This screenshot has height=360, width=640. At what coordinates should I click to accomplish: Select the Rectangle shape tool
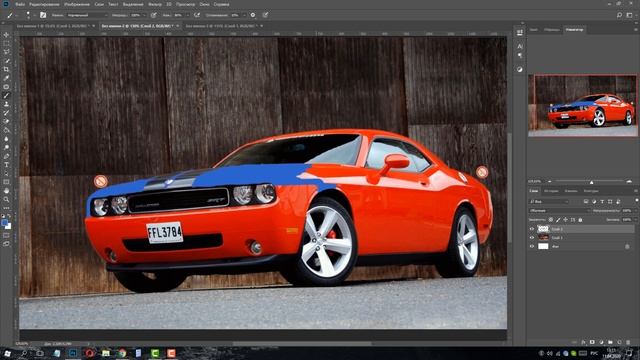point(6,182)
